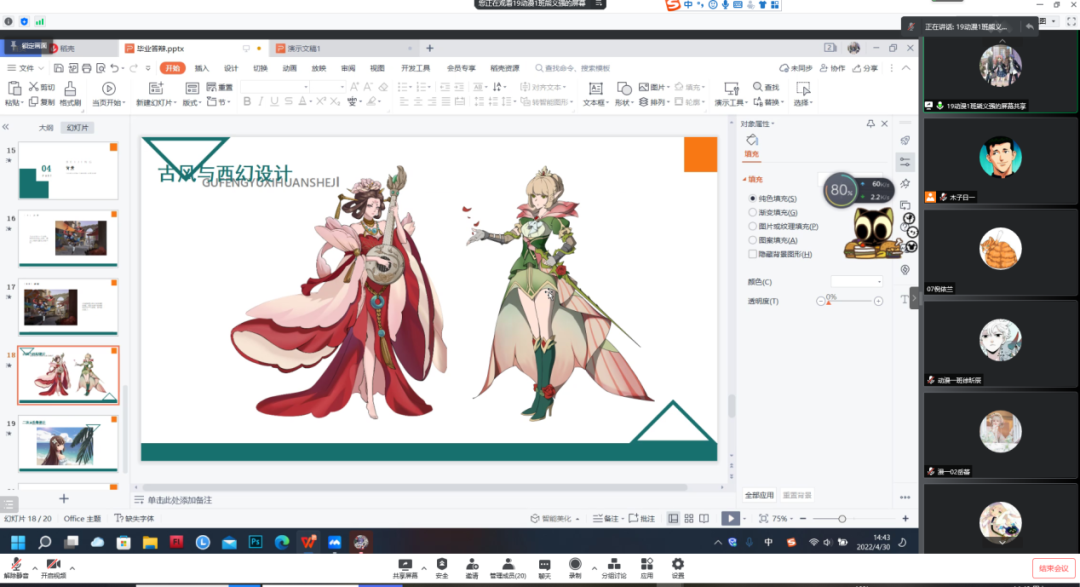Screen dimensions: 1080x587
Task: Toggle Underline formatting
Action: tap(274, 102)
